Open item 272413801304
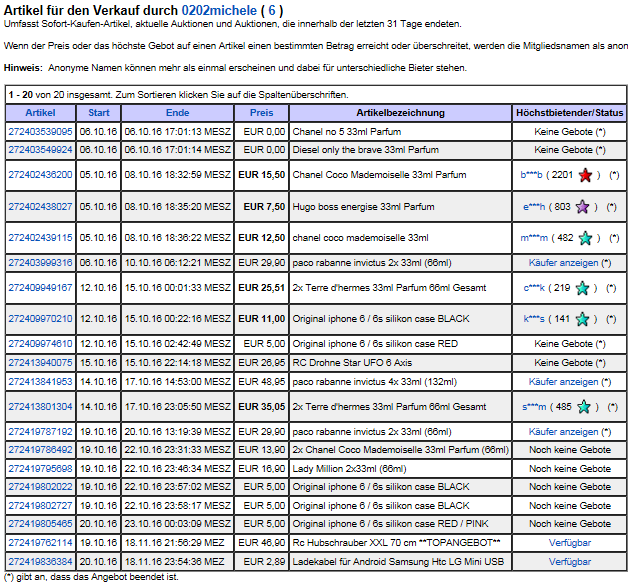This screenshot has height=585, width=628. (40, 407)
